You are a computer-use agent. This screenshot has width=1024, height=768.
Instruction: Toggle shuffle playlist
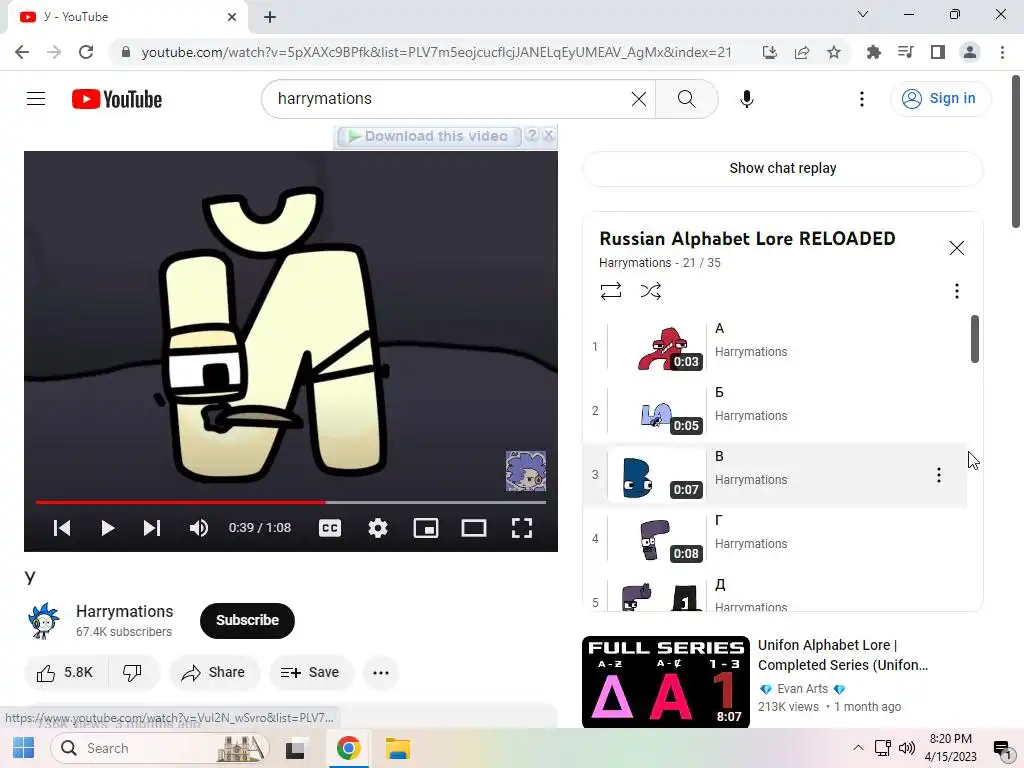[650, 291]
